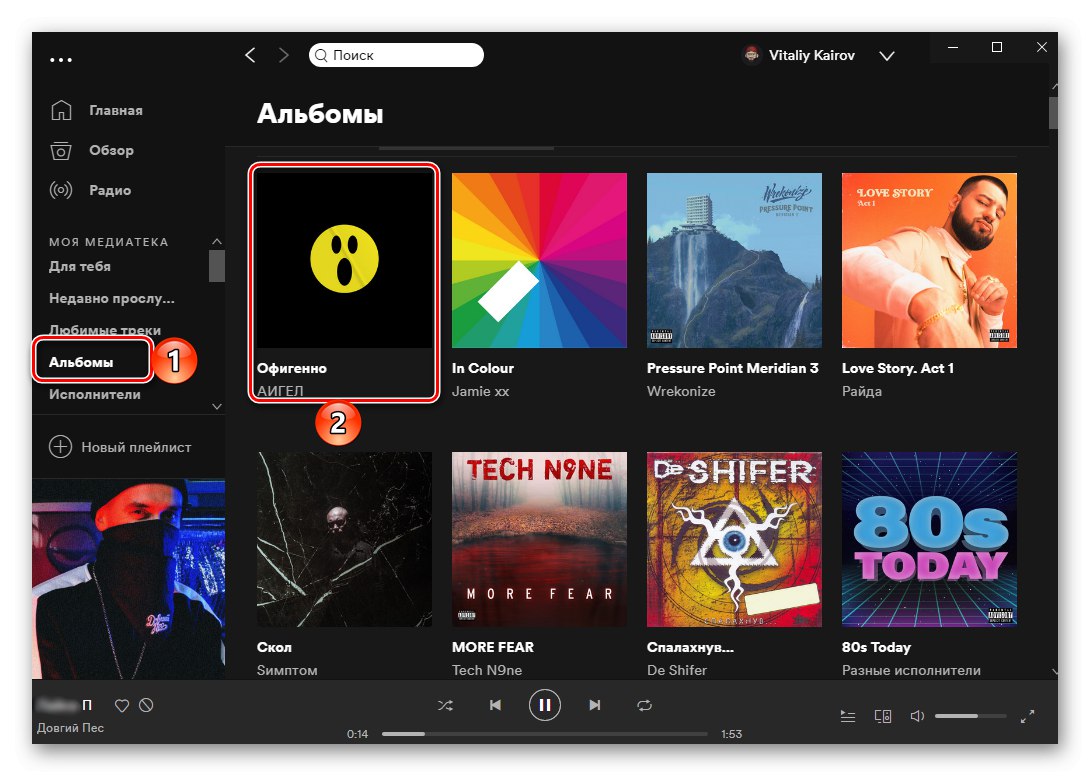Open Главная in the sidebar

coord(97,110)
